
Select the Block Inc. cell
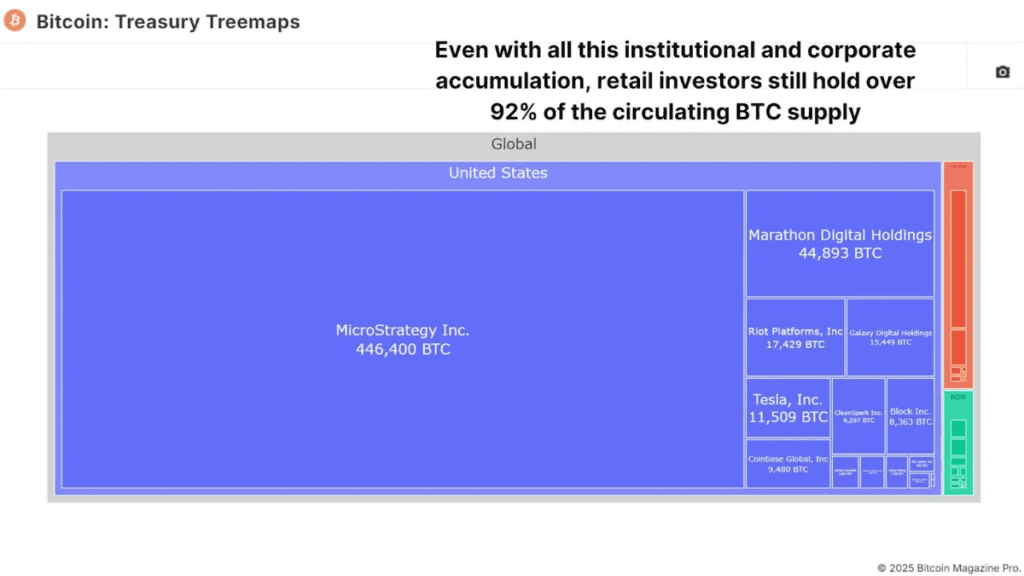(x=910, y=413)
